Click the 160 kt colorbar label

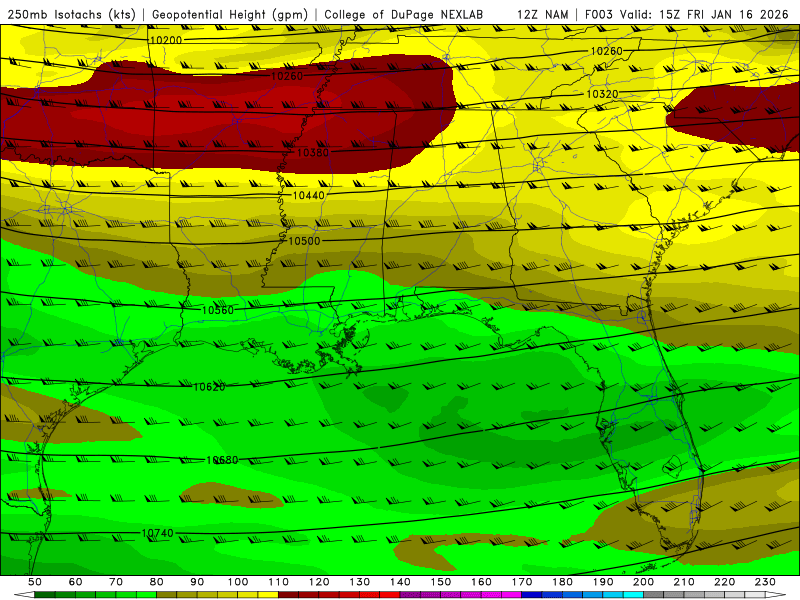coord(482,582)
